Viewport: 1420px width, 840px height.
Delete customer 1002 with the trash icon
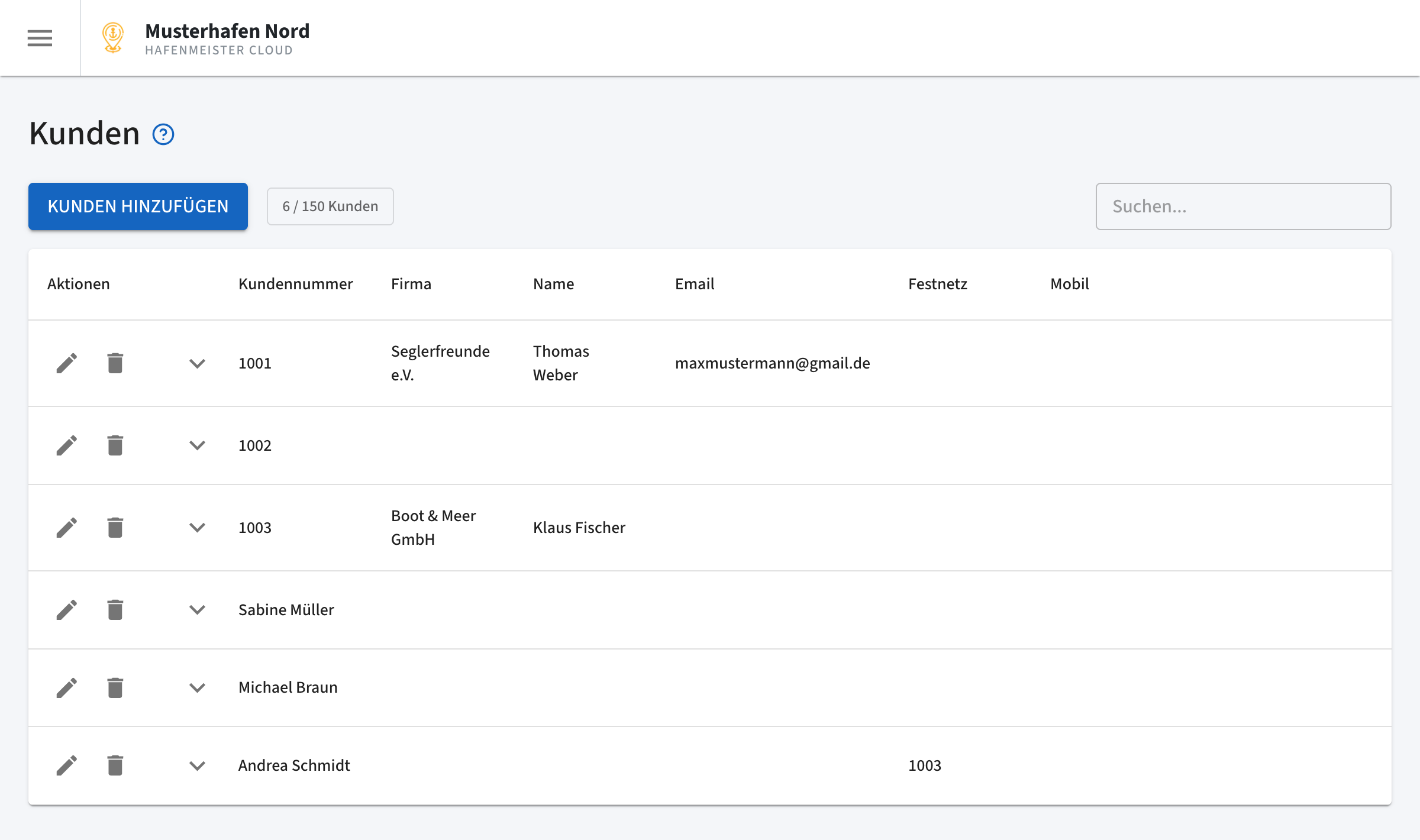click(x=115, y=445)
